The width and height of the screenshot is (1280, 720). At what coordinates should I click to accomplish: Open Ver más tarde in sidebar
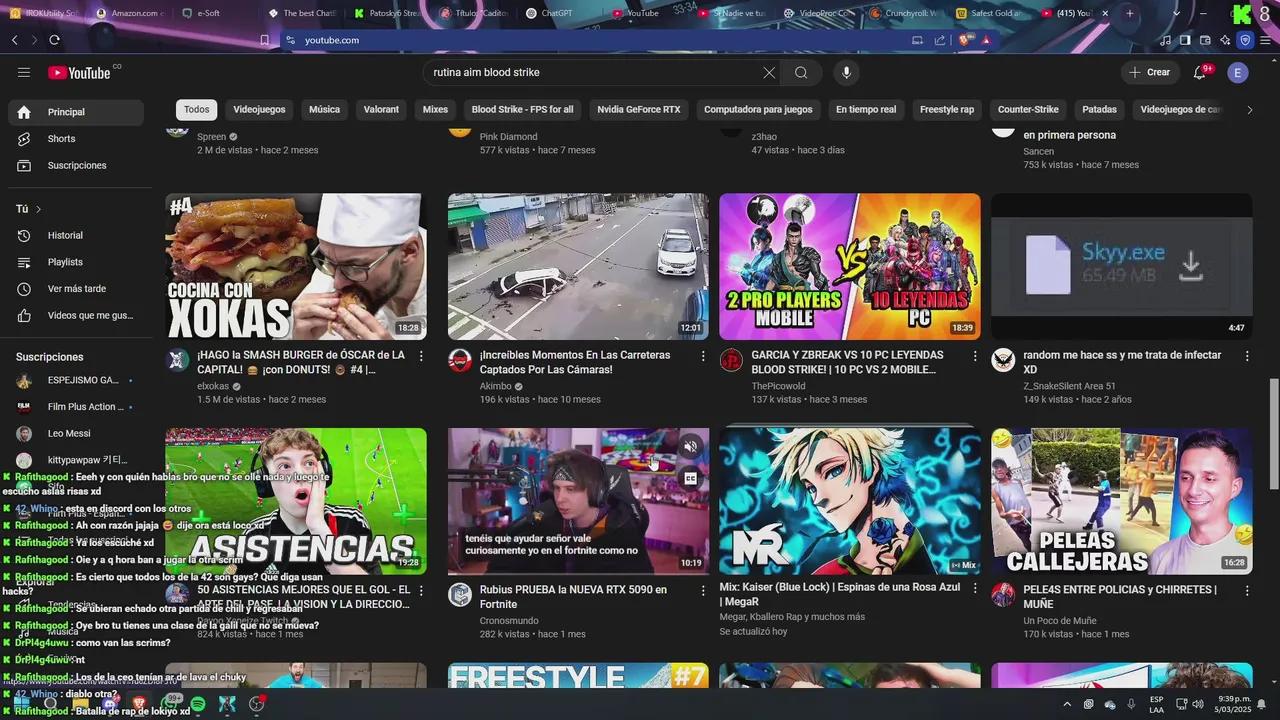[76, 289]
